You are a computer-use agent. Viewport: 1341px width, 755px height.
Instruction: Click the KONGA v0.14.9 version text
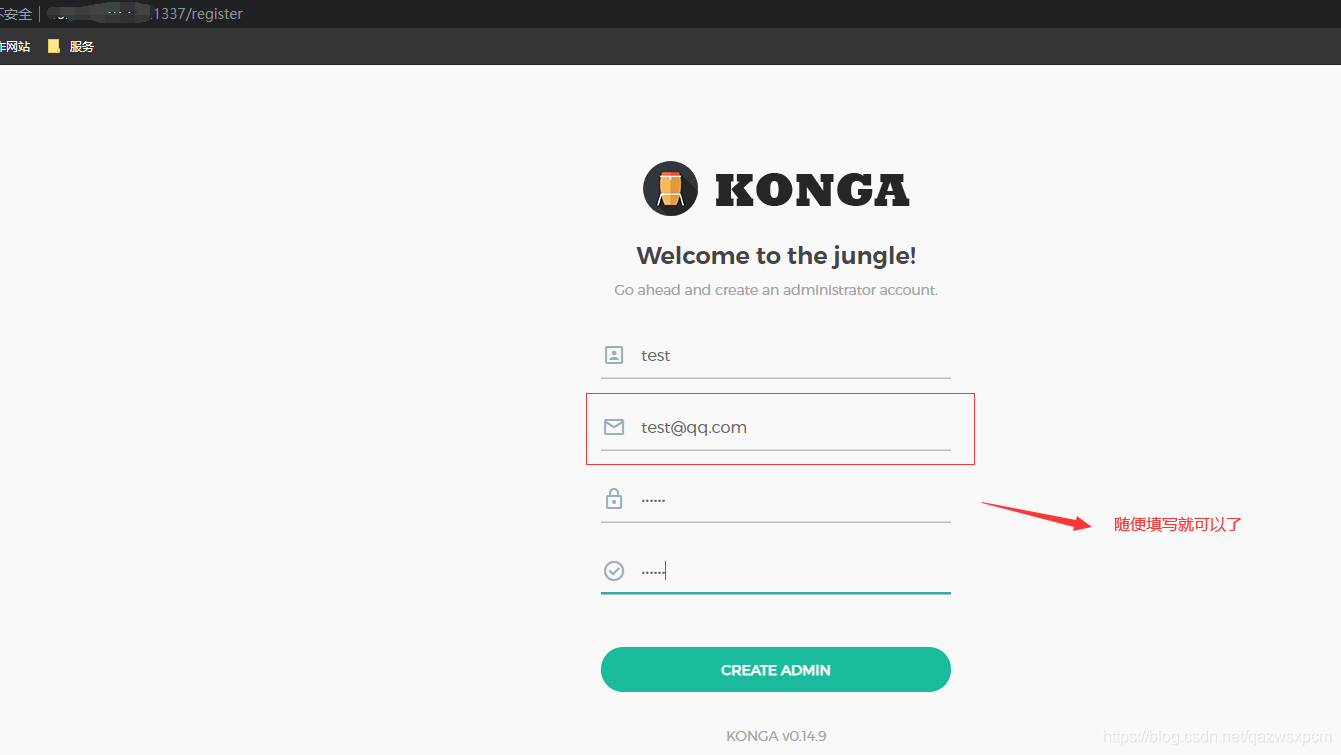tap(776, 736)
